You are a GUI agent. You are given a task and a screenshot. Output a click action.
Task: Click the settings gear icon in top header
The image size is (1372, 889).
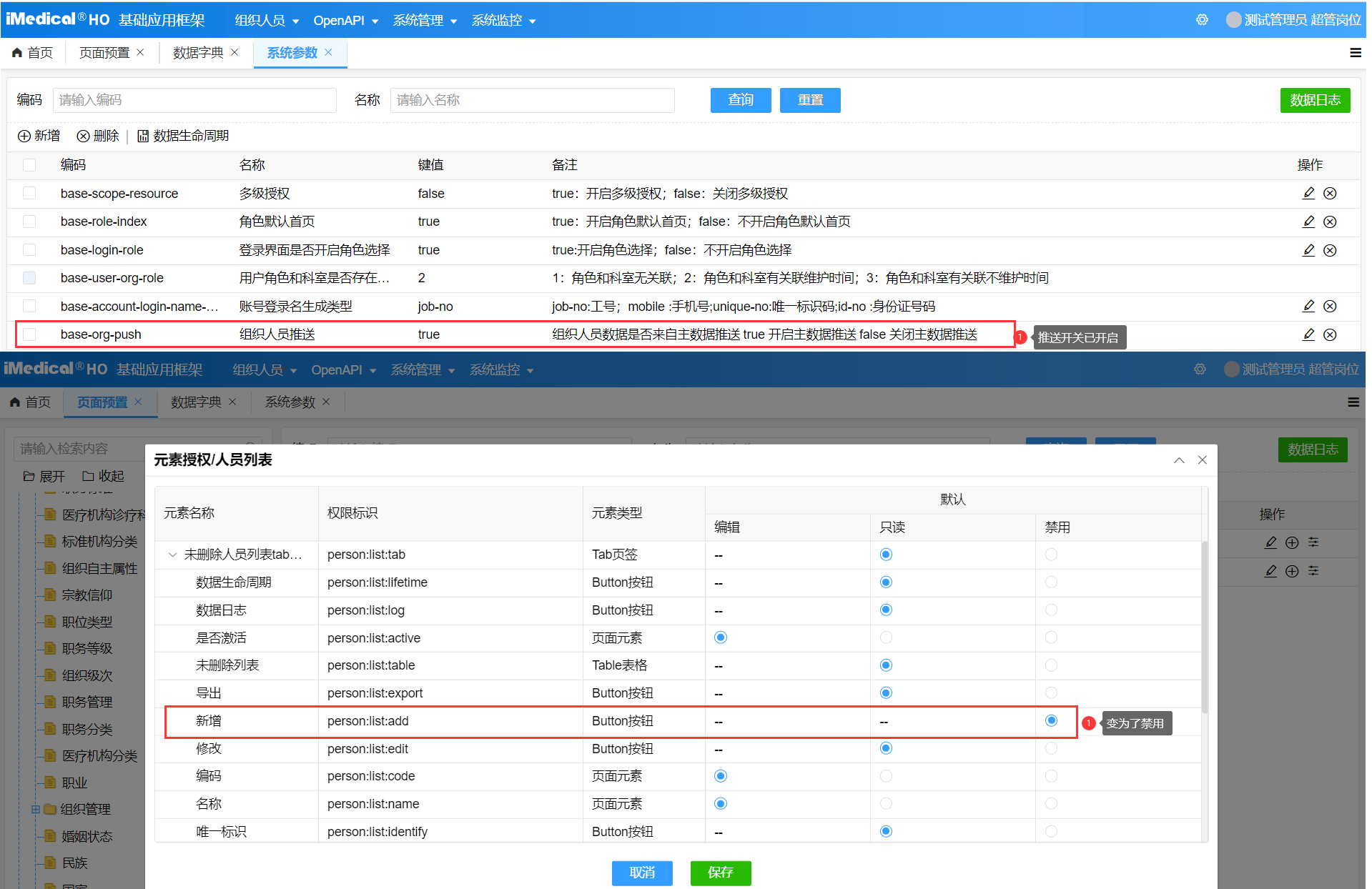click(x=1202, y=20)
